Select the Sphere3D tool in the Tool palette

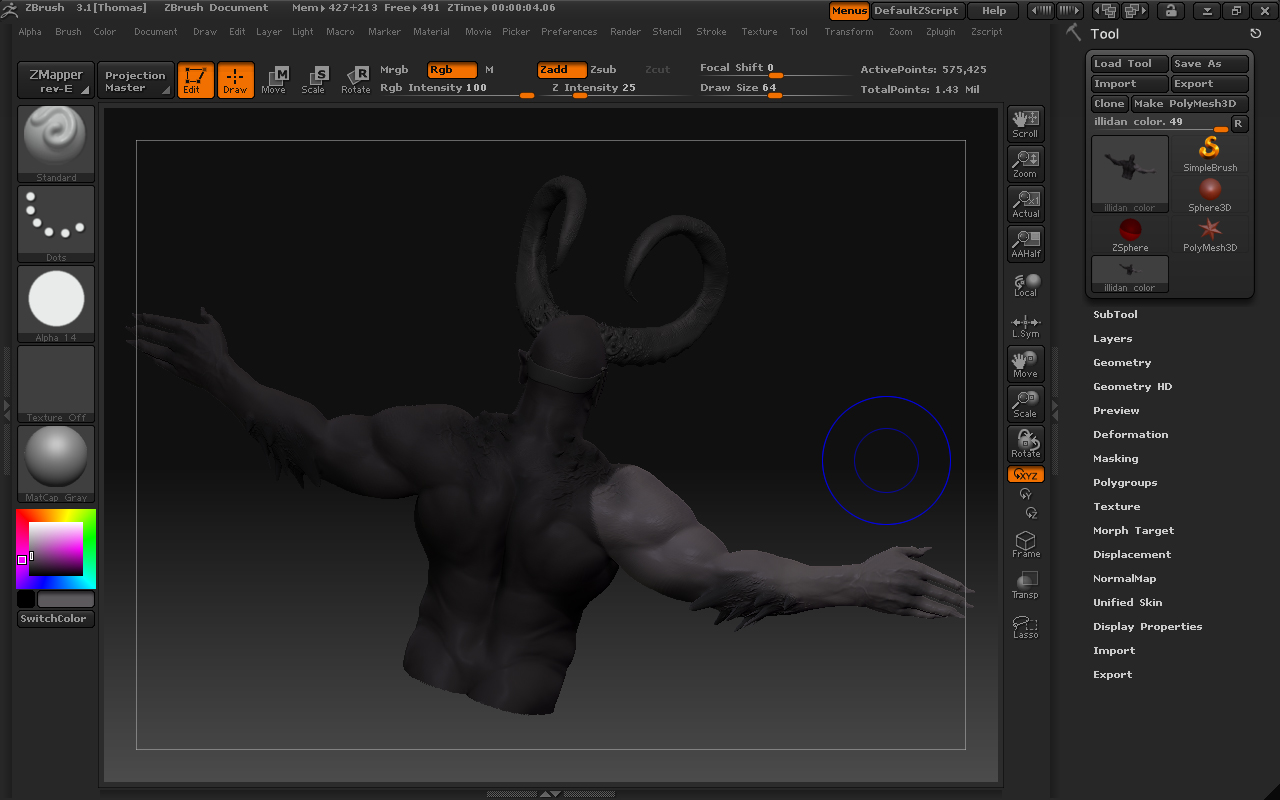pos(1210,190)
